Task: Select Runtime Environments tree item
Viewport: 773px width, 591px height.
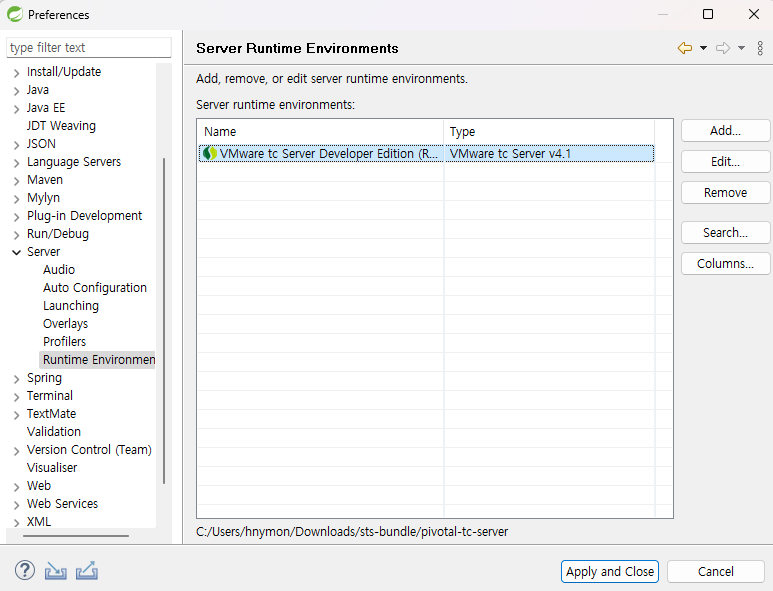Action: coord(98,359)
